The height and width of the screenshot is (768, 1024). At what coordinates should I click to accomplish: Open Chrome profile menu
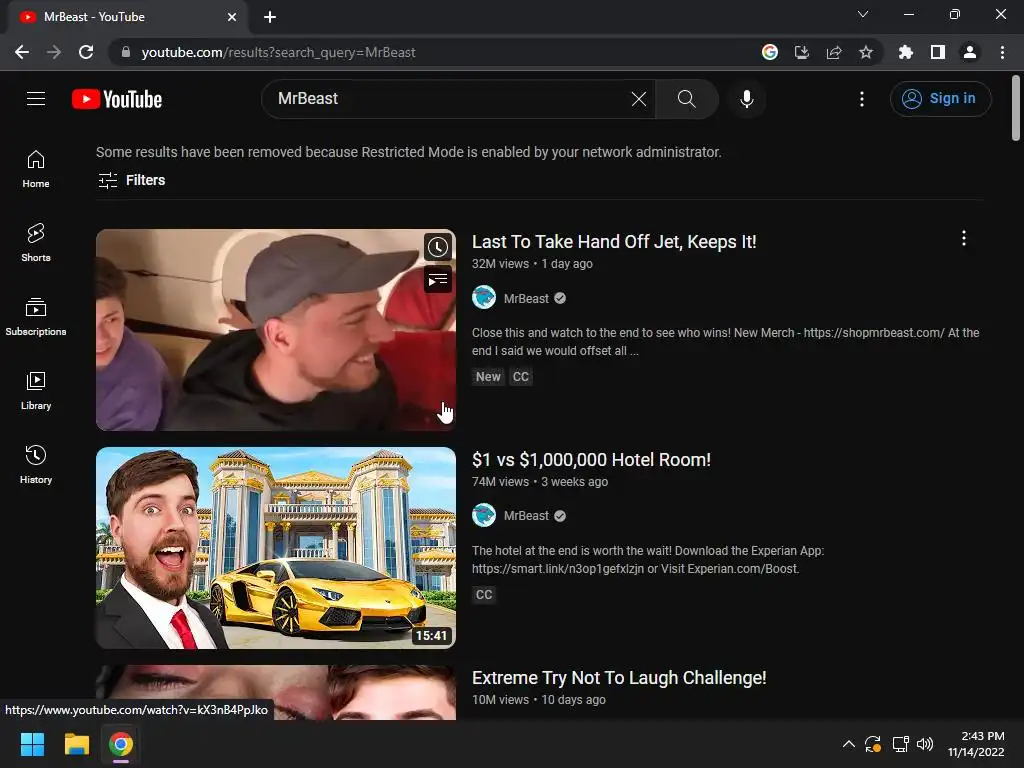pyautogui.click(x=970, y=52)
